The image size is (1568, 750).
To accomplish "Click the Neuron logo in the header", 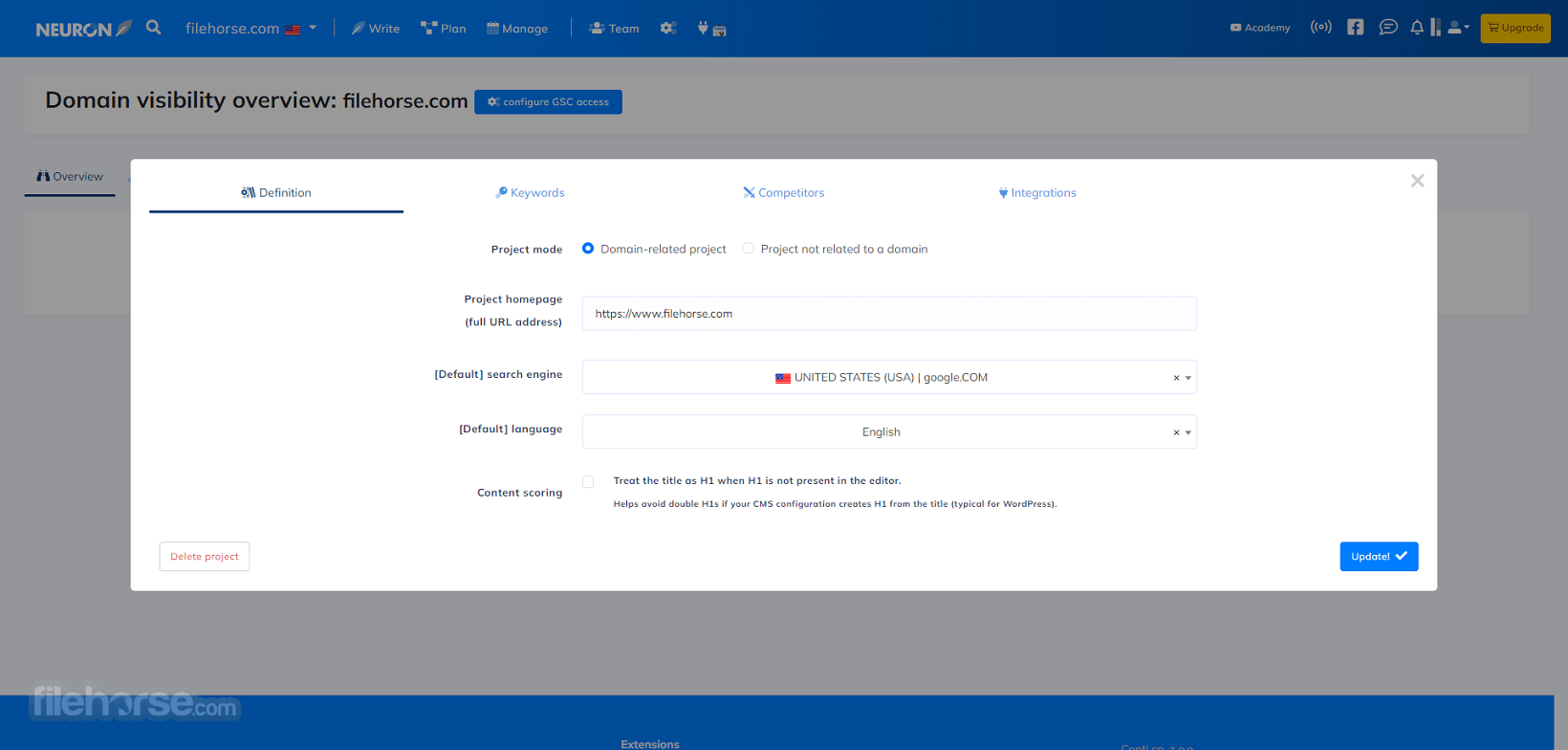I will coord(83,29).
